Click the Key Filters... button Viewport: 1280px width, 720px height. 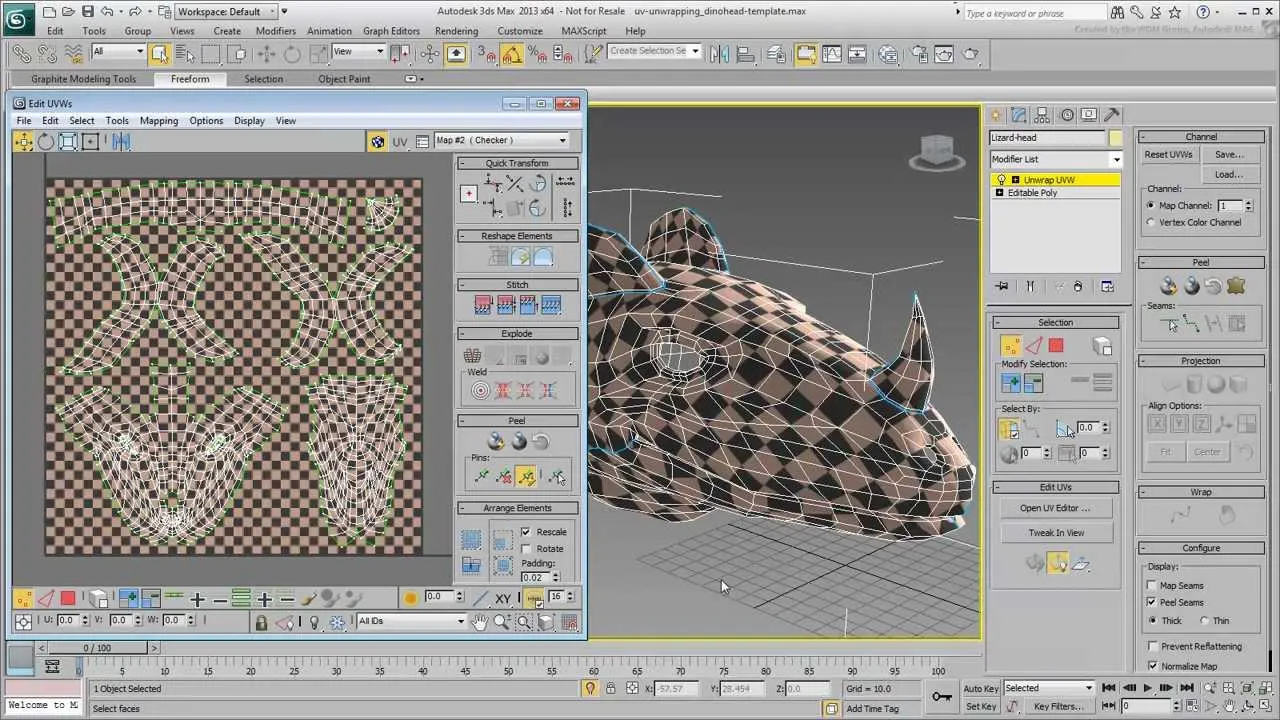coord(1059,706)
